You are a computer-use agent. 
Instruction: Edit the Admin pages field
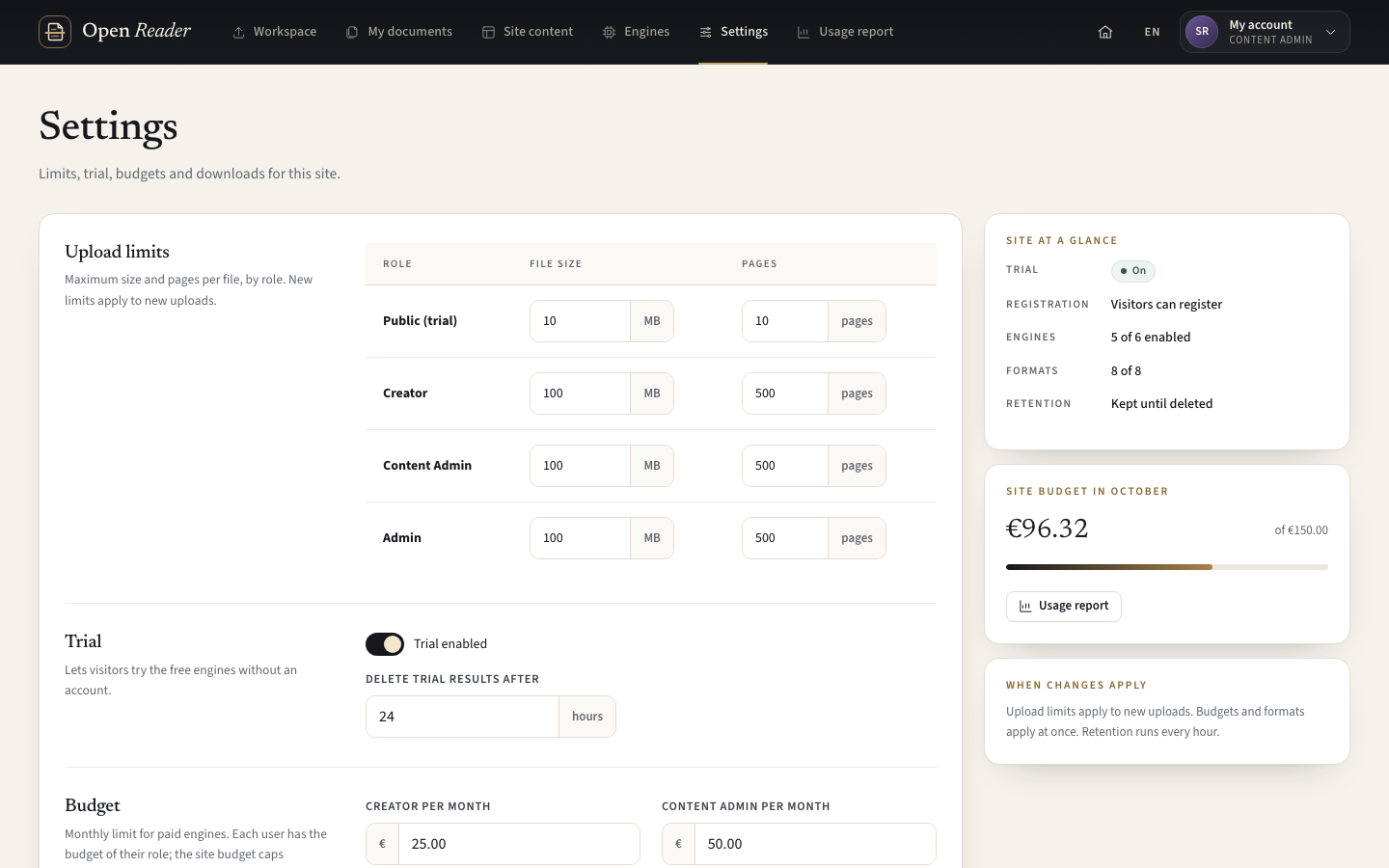coord(785,538)
